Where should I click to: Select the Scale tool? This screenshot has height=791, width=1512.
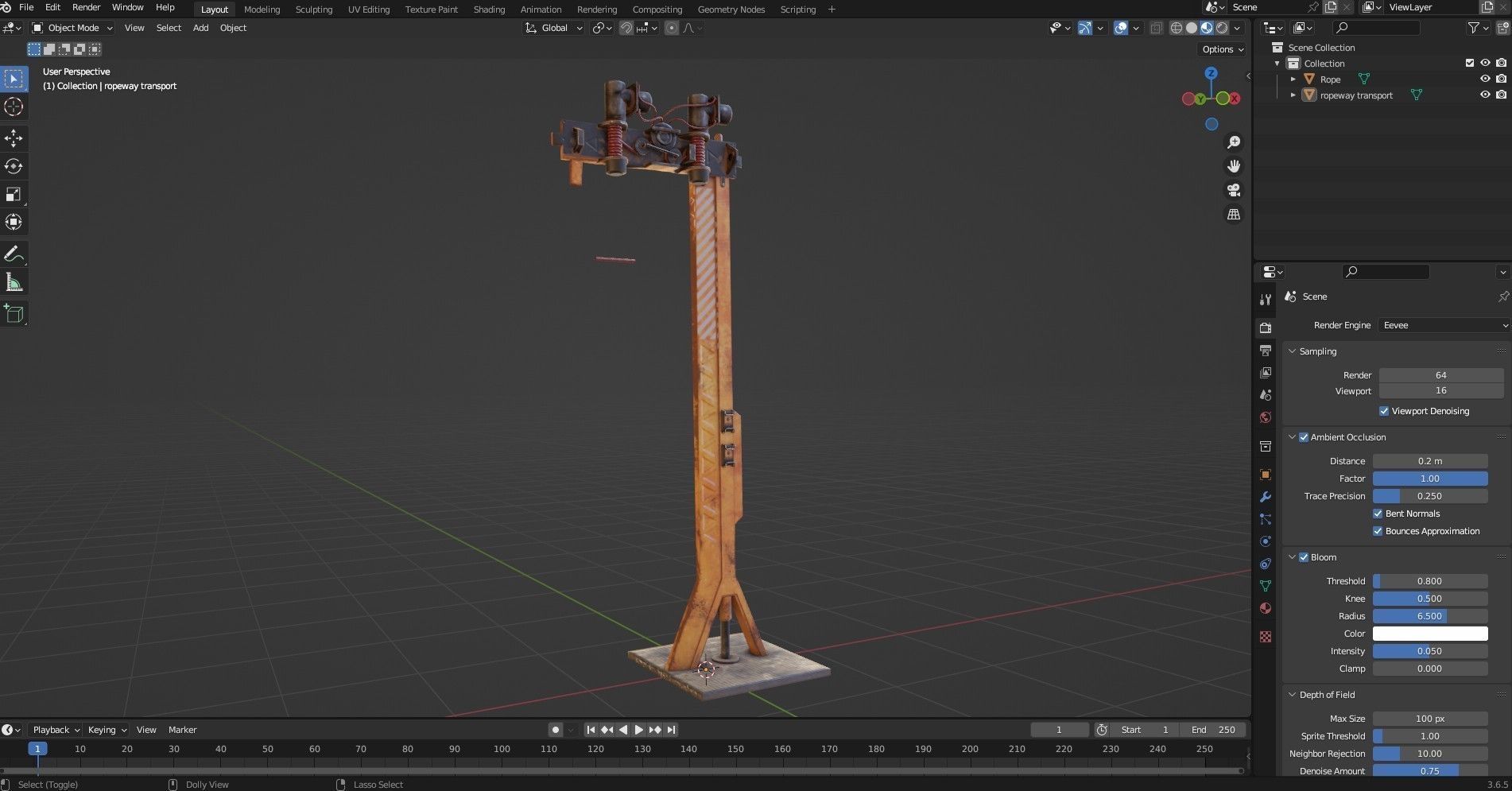14,195
